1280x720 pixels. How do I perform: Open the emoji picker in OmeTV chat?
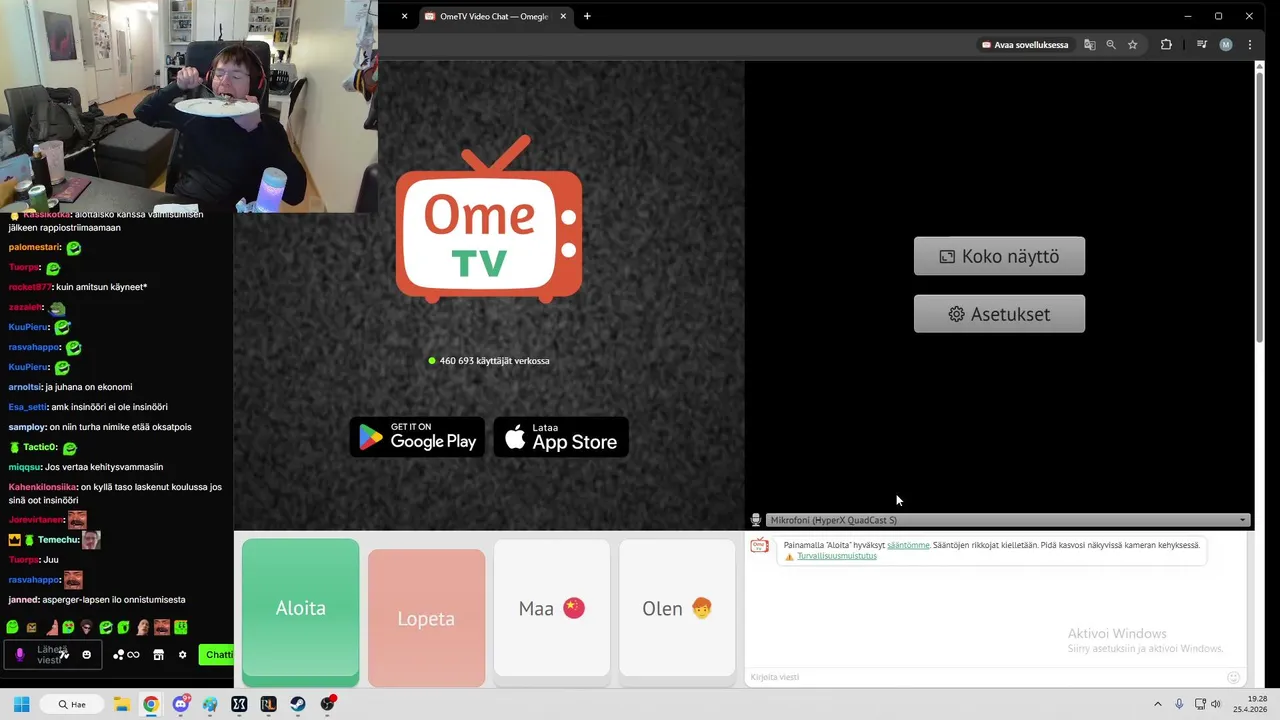pos(1233,677)
